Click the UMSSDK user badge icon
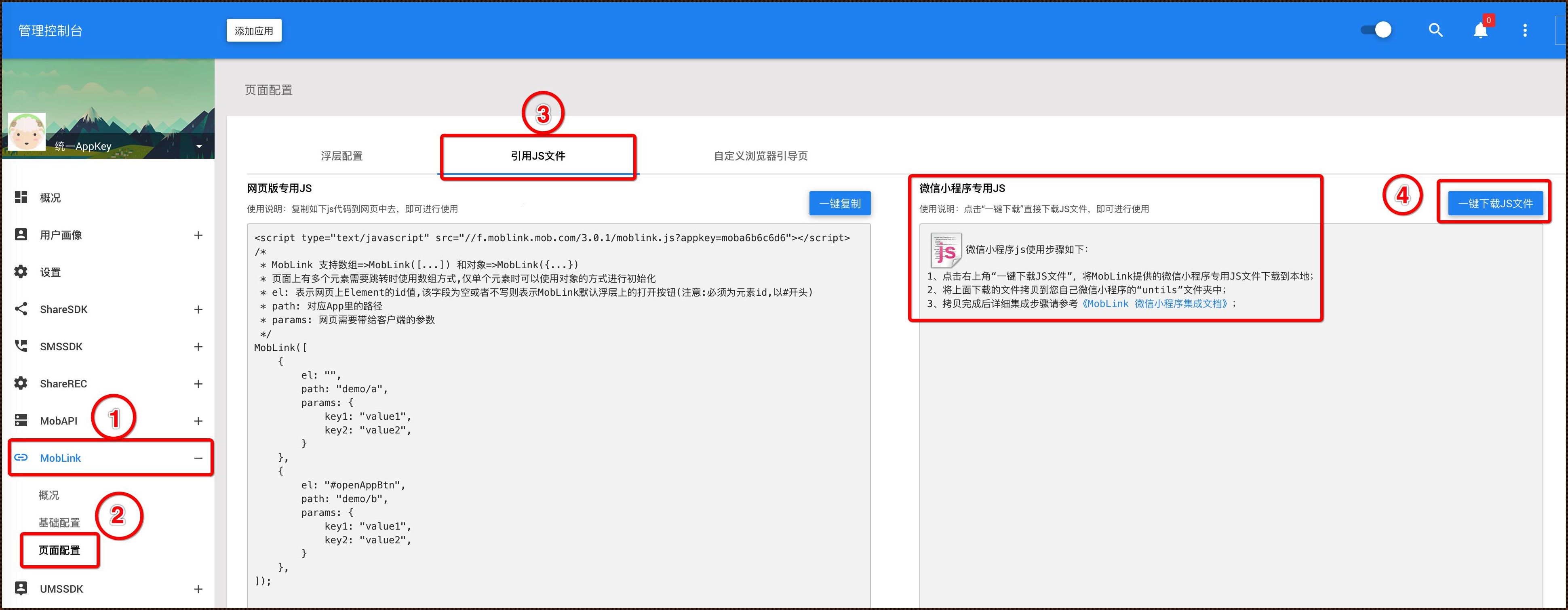Viewport: 1568px width, 610px height. click(x=21, y=588)
